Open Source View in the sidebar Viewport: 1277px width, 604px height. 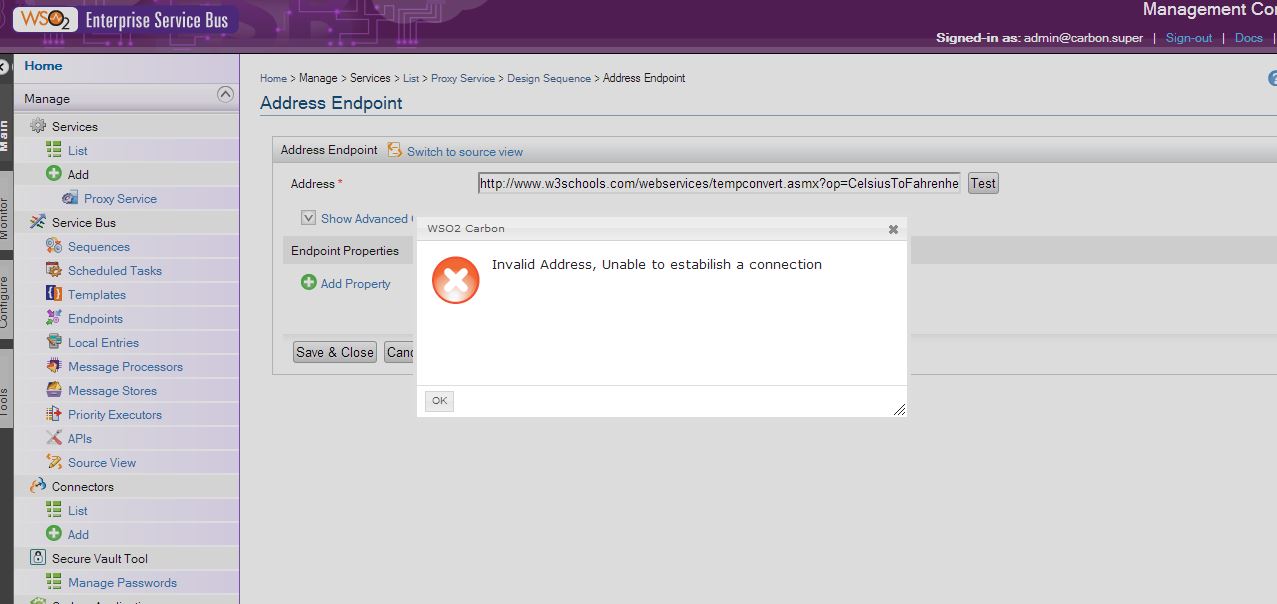coord(102,463)
